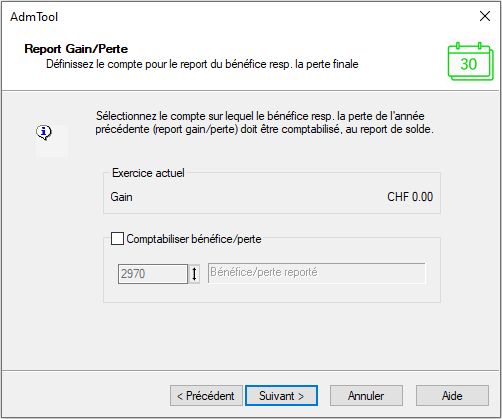This screenshot has width=502, height=419.
Task: Enable Comptabiliser bénéfice/perte checkbox
Action: tap(117, 239)
